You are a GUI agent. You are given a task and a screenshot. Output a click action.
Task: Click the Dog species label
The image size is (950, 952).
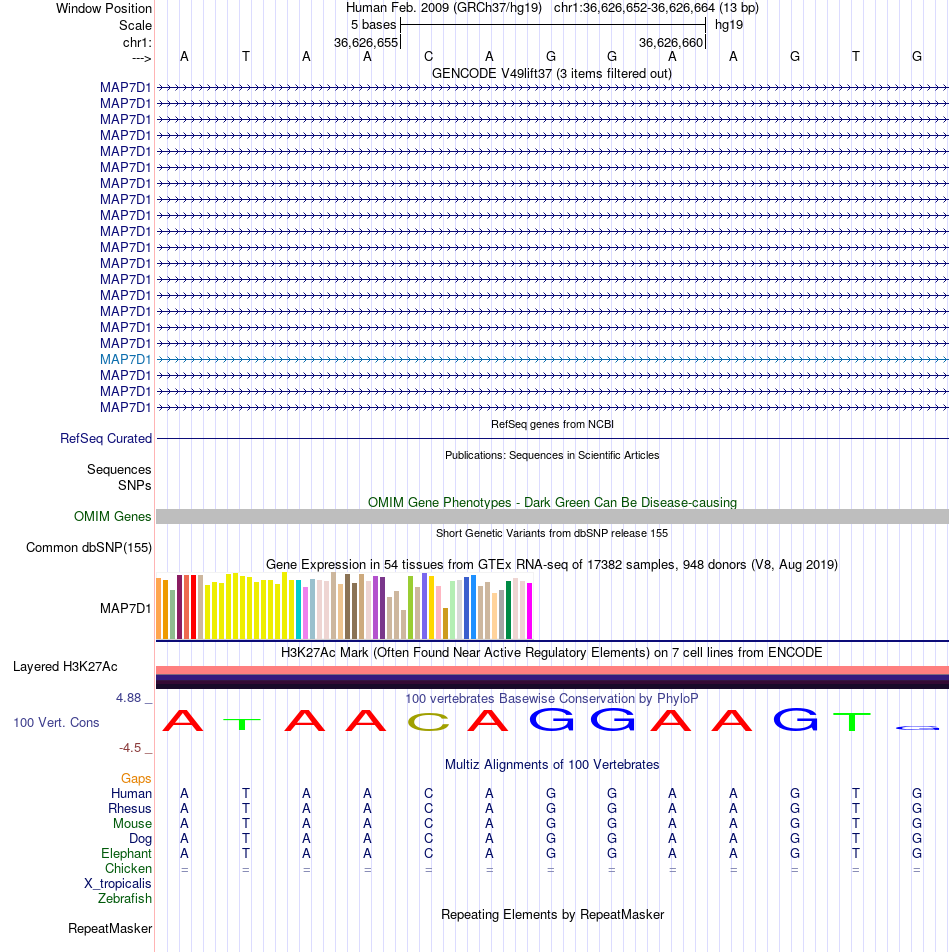pyautogui.click(x=140, y=838)
